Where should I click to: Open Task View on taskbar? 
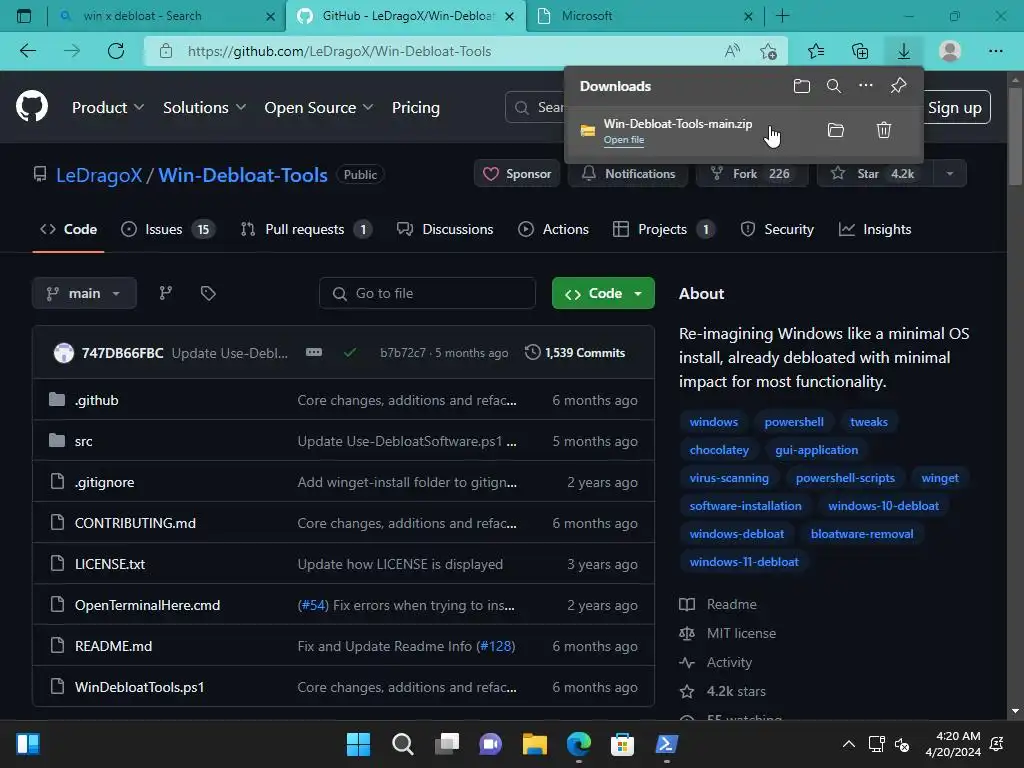(447, 744)
